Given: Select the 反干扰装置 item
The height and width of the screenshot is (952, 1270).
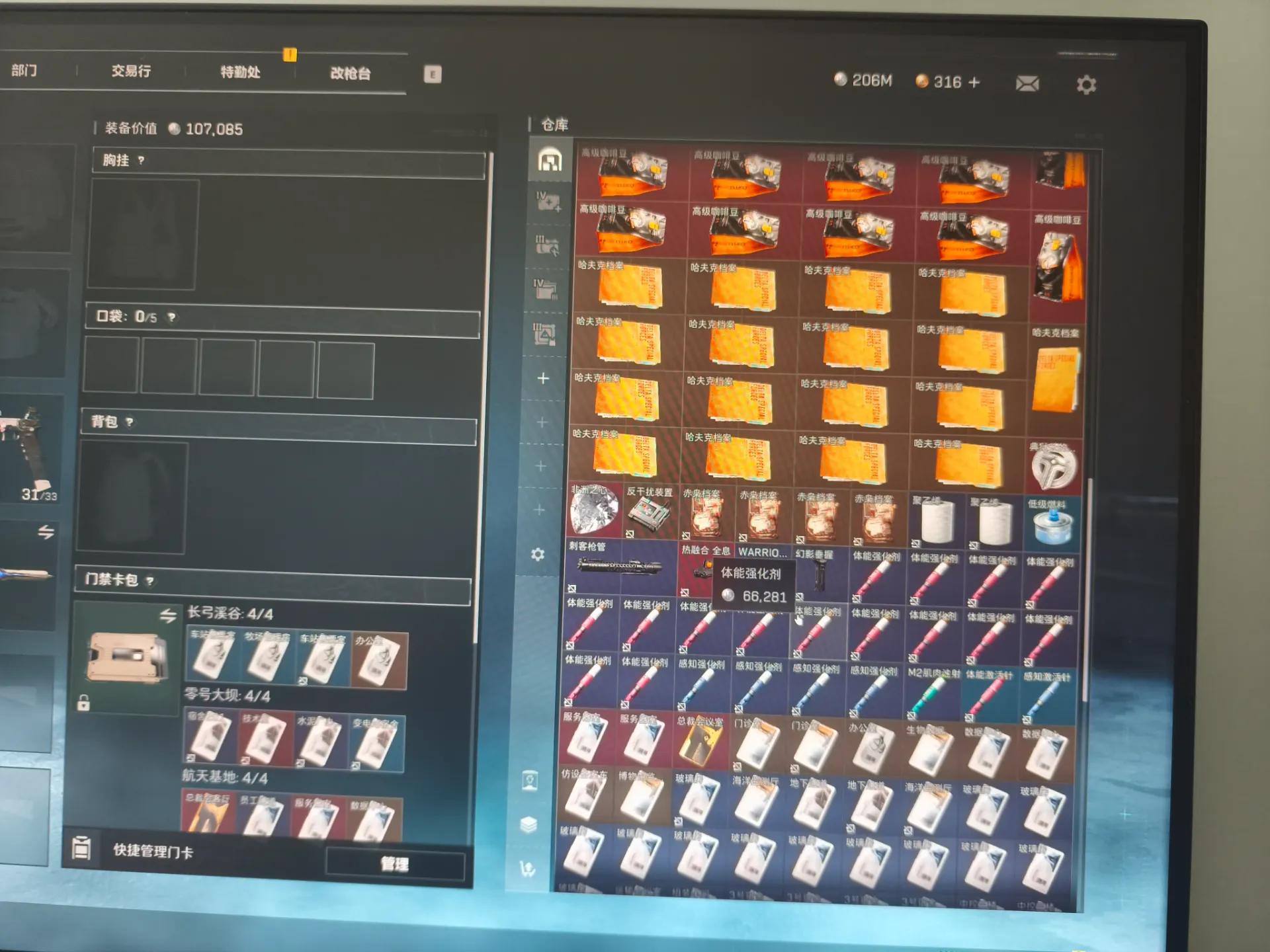Looking at the screenshot, I should pyautogui.click(x=650, y=512).
